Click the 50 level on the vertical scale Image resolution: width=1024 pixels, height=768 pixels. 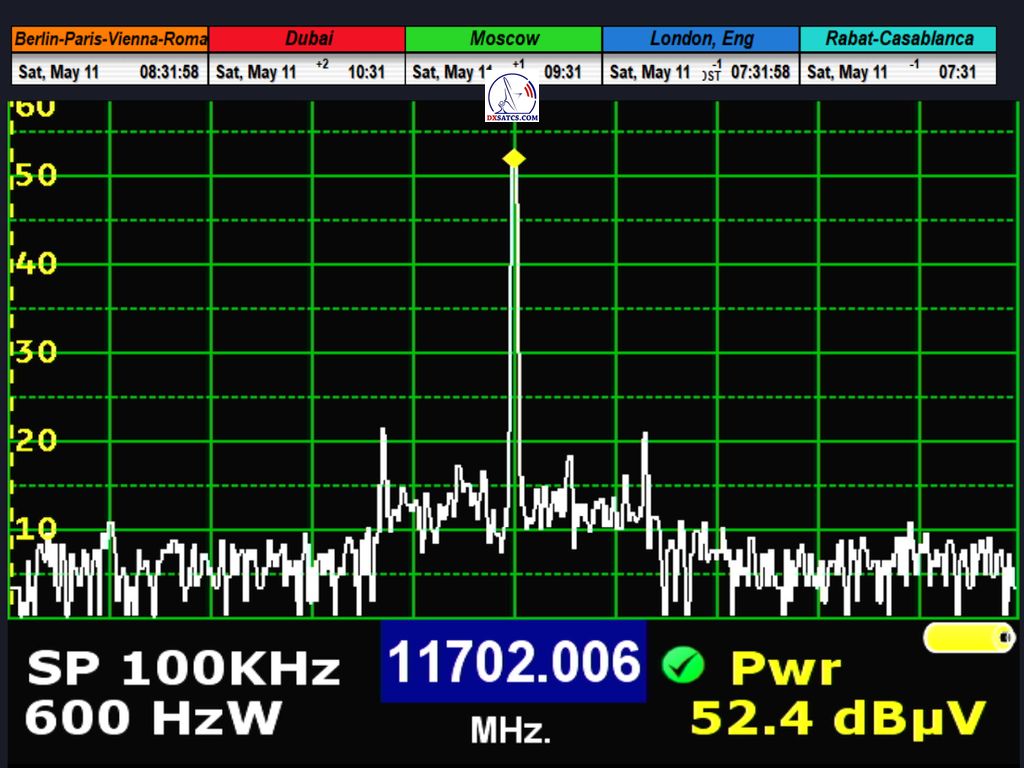point(35,176)
